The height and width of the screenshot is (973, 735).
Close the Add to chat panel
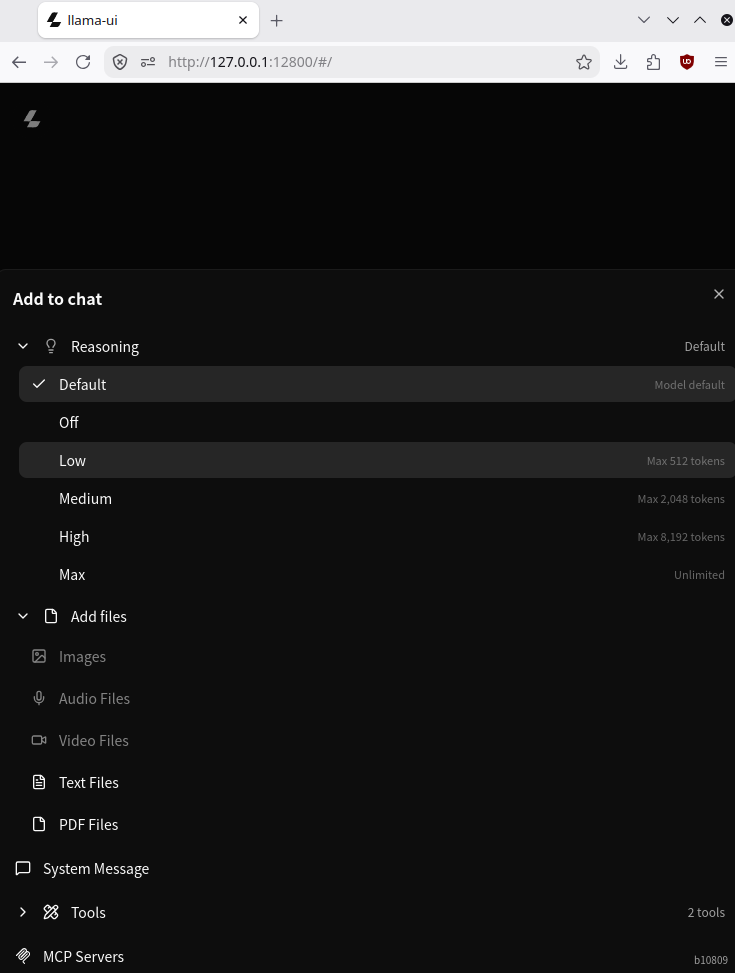tap(719, 294)
